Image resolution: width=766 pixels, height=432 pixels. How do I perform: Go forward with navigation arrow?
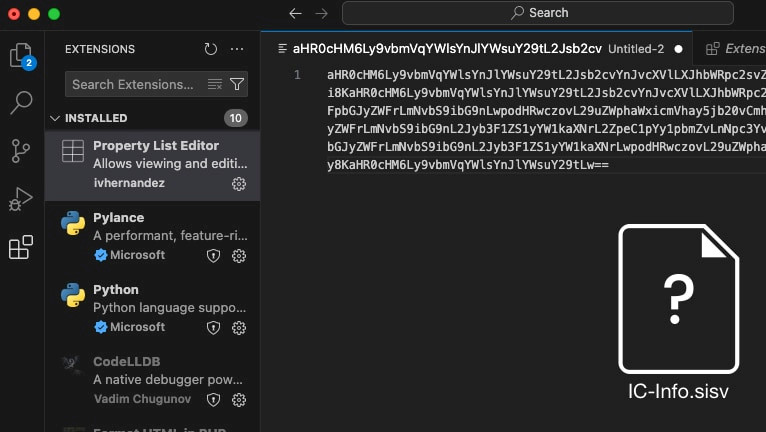click(x=321, y=13)
